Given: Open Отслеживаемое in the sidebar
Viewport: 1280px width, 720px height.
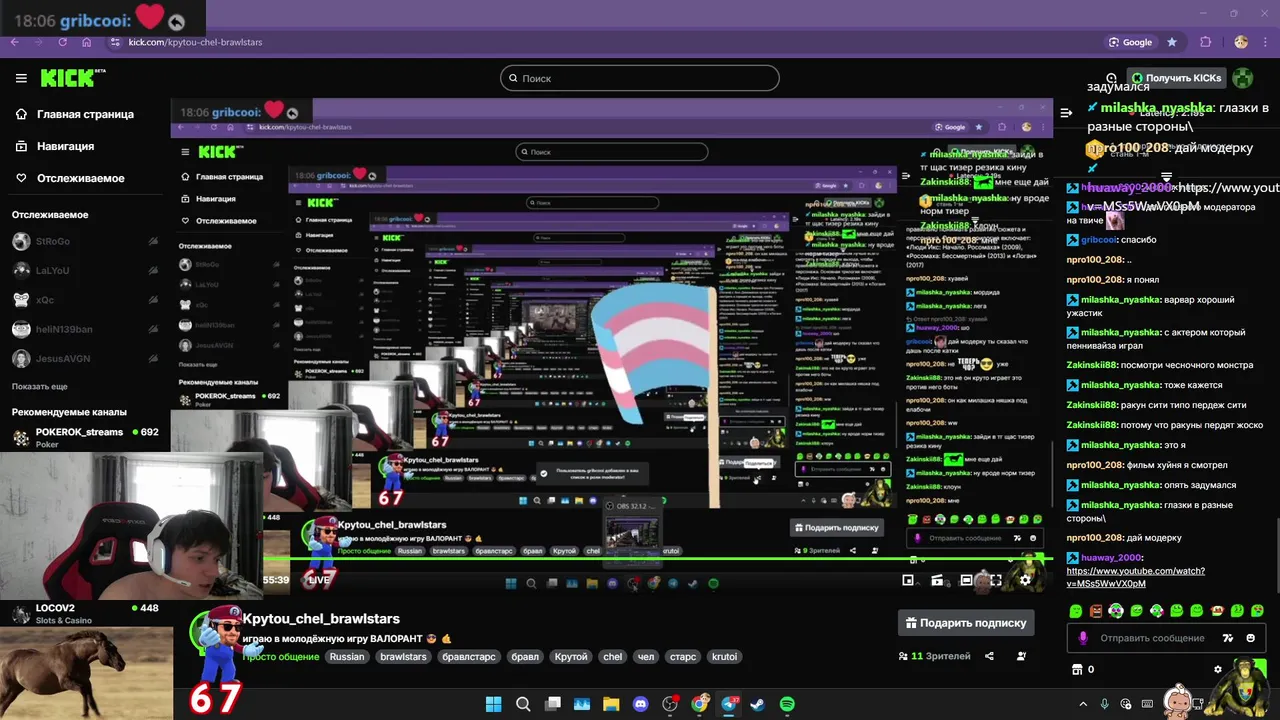Looking at the screenshot, I should [80, 178].
